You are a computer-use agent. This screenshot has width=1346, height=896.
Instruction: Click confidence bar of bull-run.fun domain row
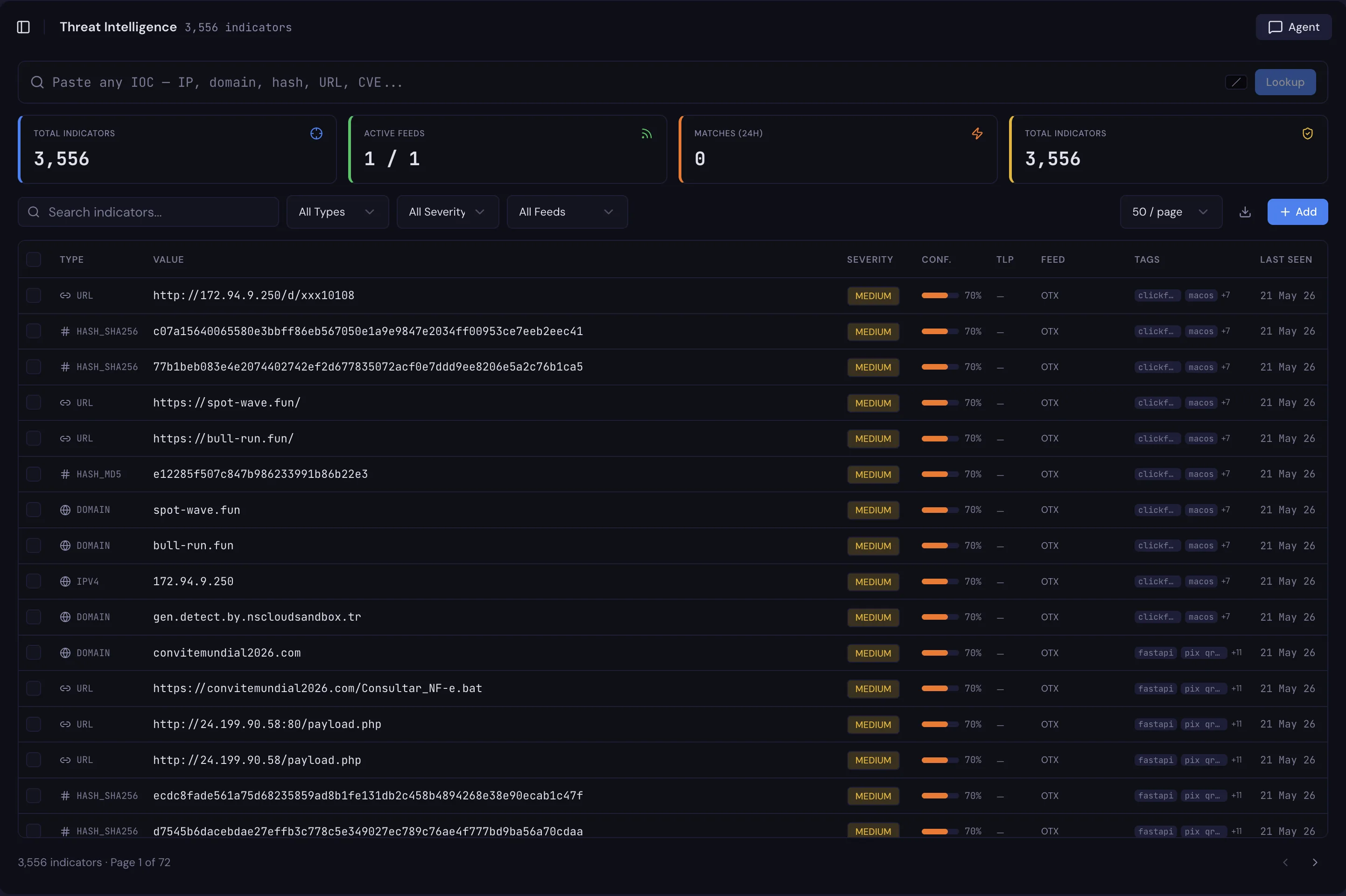click(940, 546)
